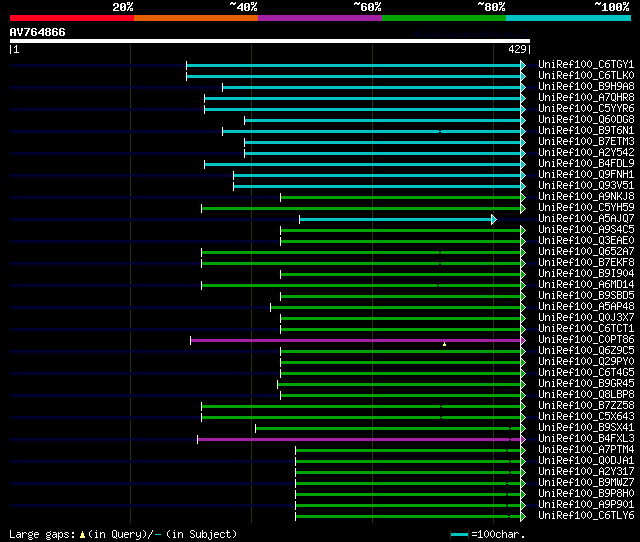The image size is (640, 542).
Task: Click the UniRef100_C6TCT1 label
Action: click(586, 329)
